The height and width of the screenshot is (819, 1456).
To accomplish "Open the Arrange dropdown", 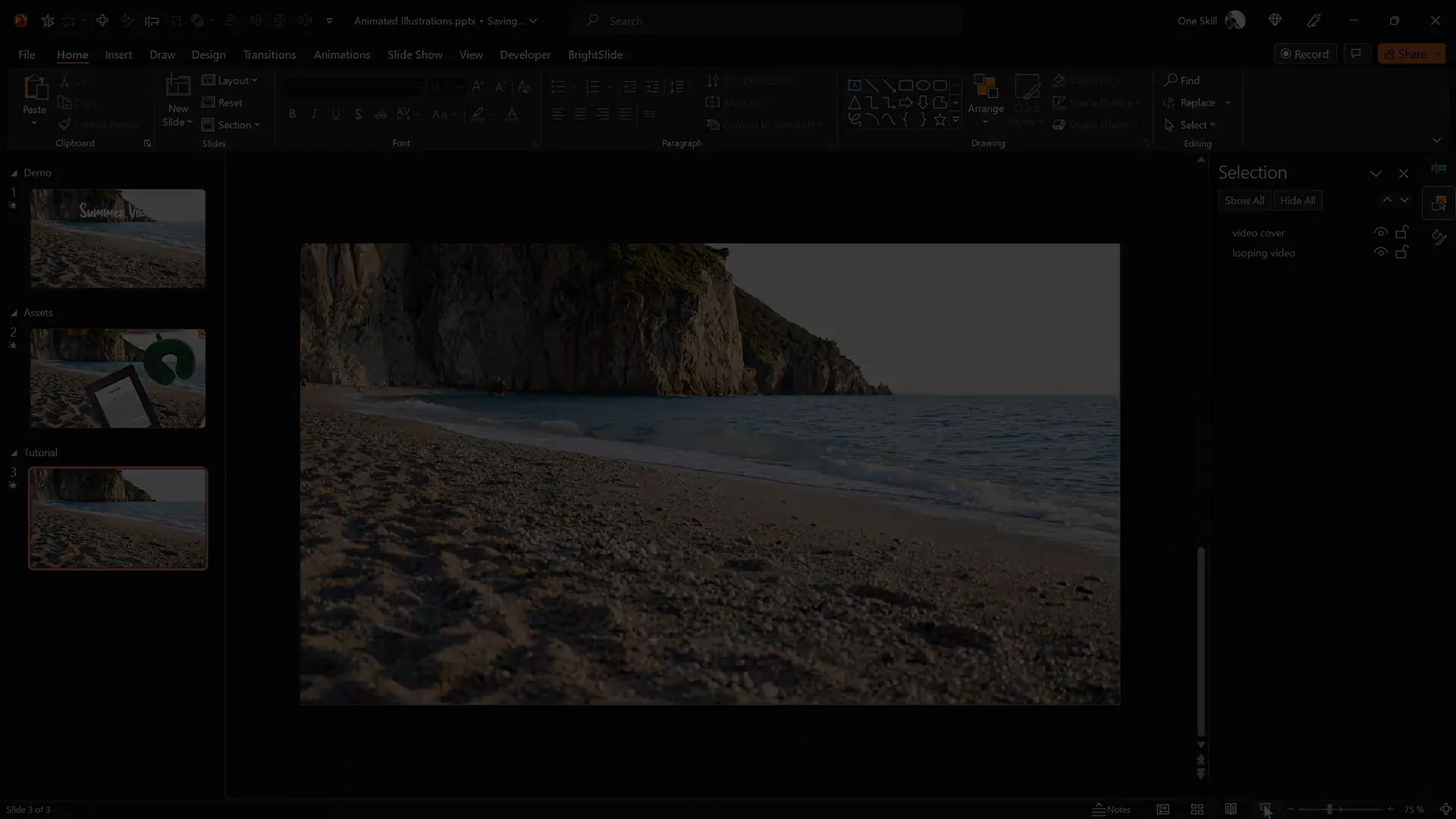I will pos(985,100).
